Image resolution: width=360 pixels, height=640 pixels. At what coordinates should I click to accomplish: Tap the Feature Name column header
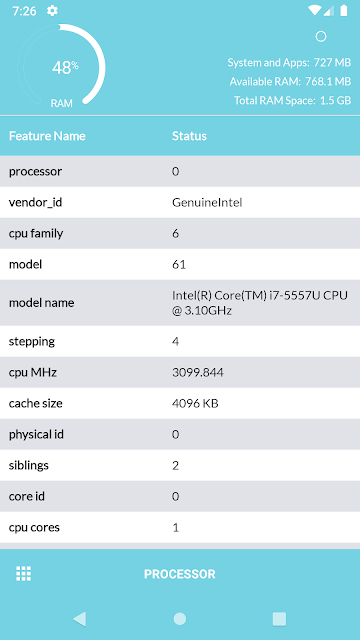pos(47,136)
